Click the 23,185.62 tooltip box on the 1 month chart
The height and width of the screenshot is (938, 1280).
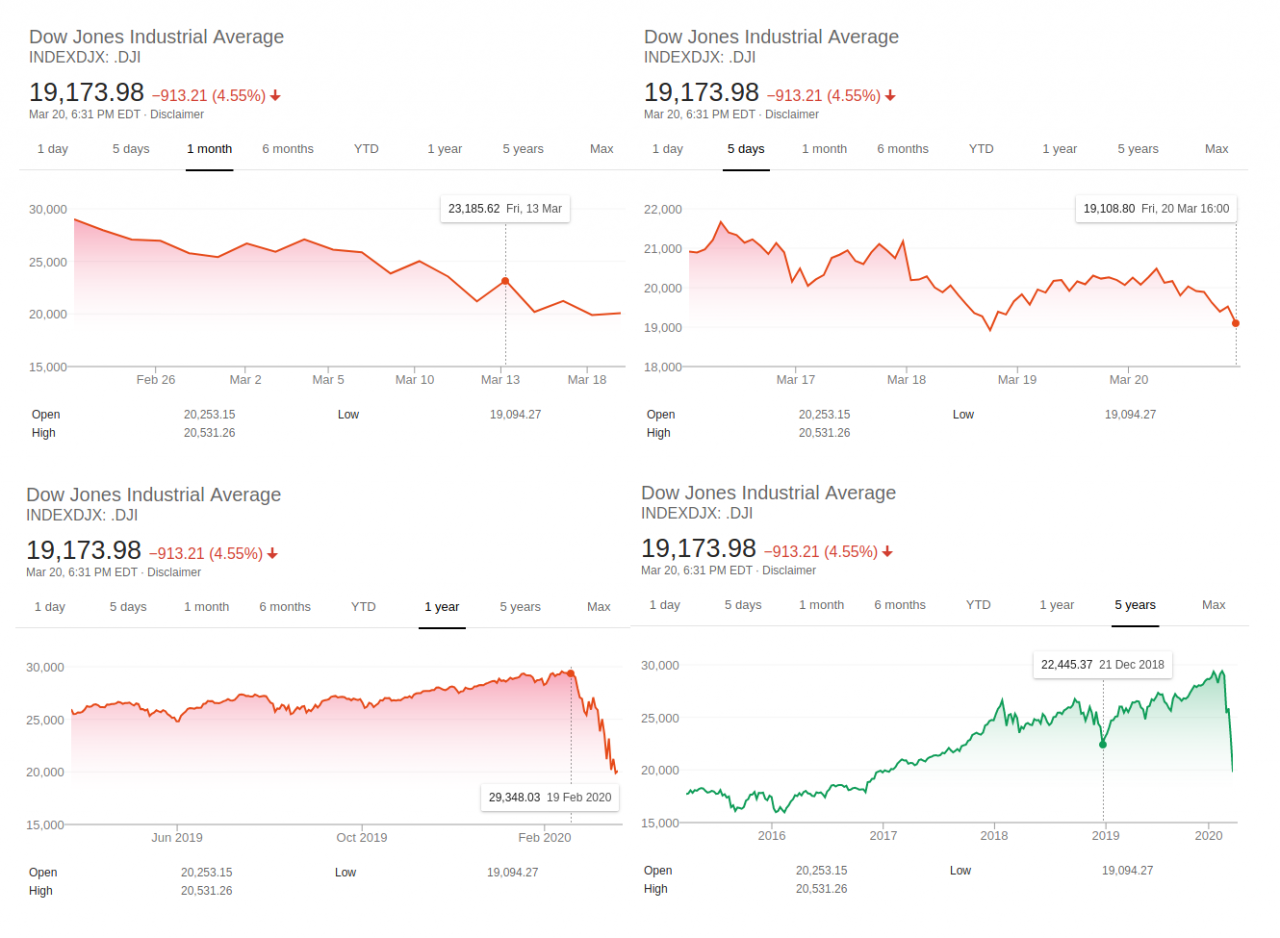click(505, 209)
